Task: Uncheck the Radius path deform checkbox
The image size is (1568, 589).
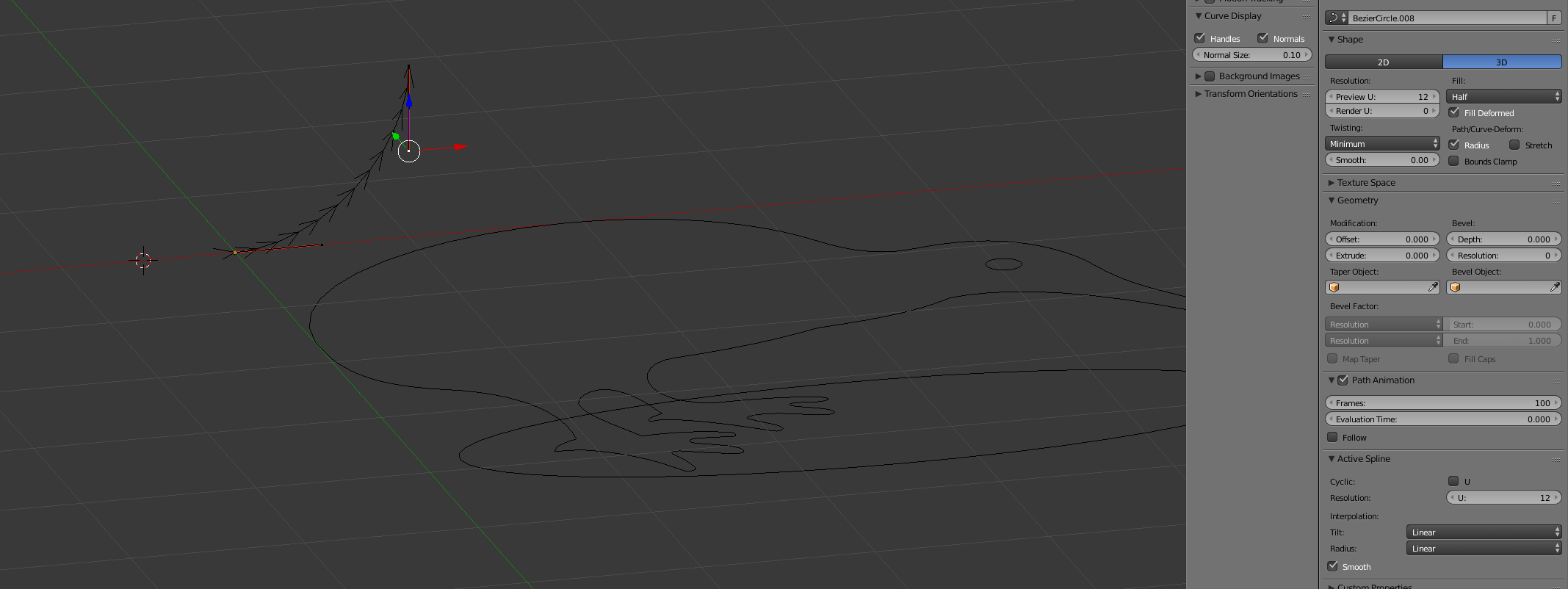Action: (x=1454, y=145)
